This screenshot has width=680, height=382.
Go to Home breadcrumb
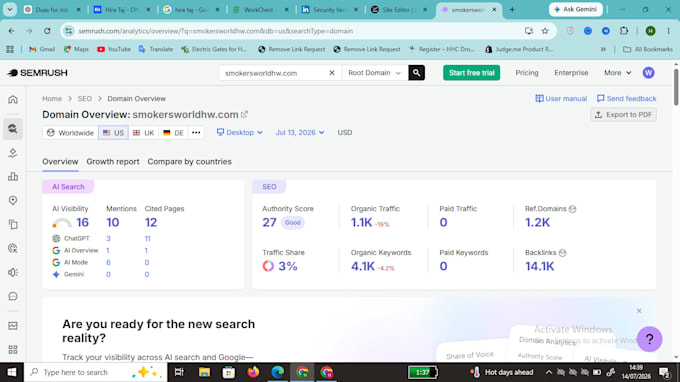click(52, 99)
